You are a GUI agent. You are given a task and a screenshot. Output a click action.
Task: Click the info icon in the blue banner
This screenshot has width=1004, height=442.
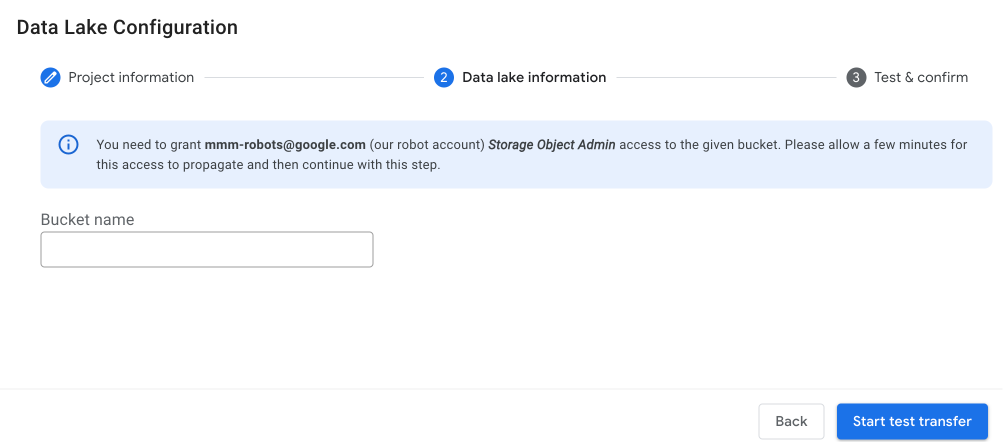[69, 145]
